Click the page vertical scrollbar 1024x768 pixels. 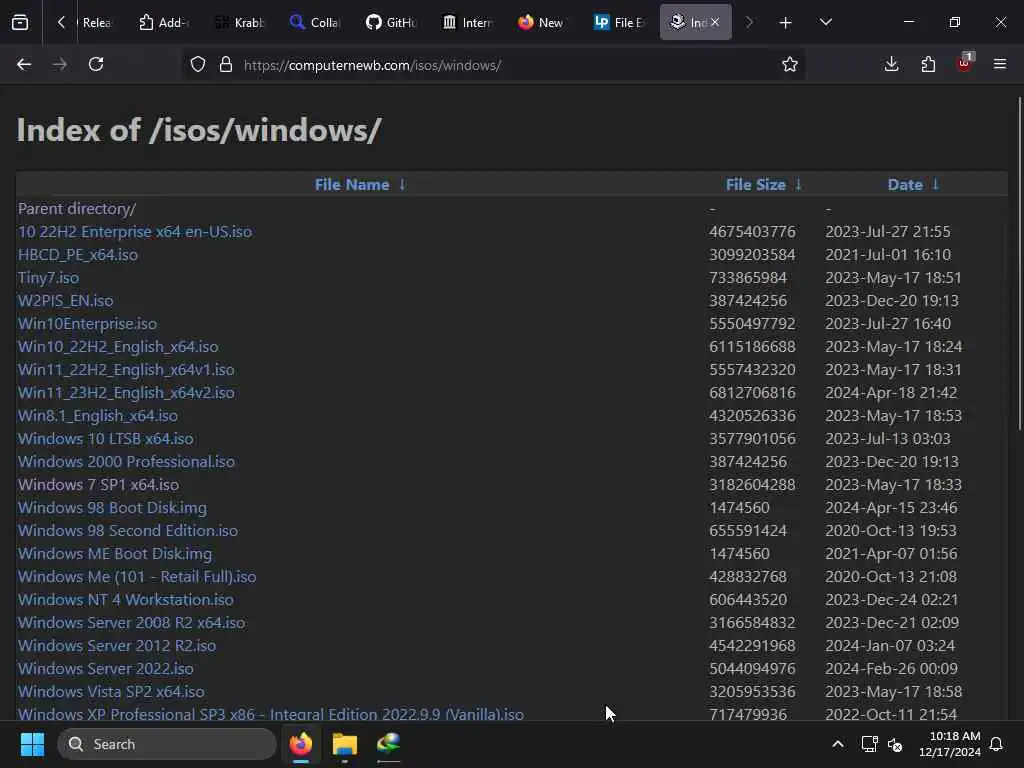1019,263
